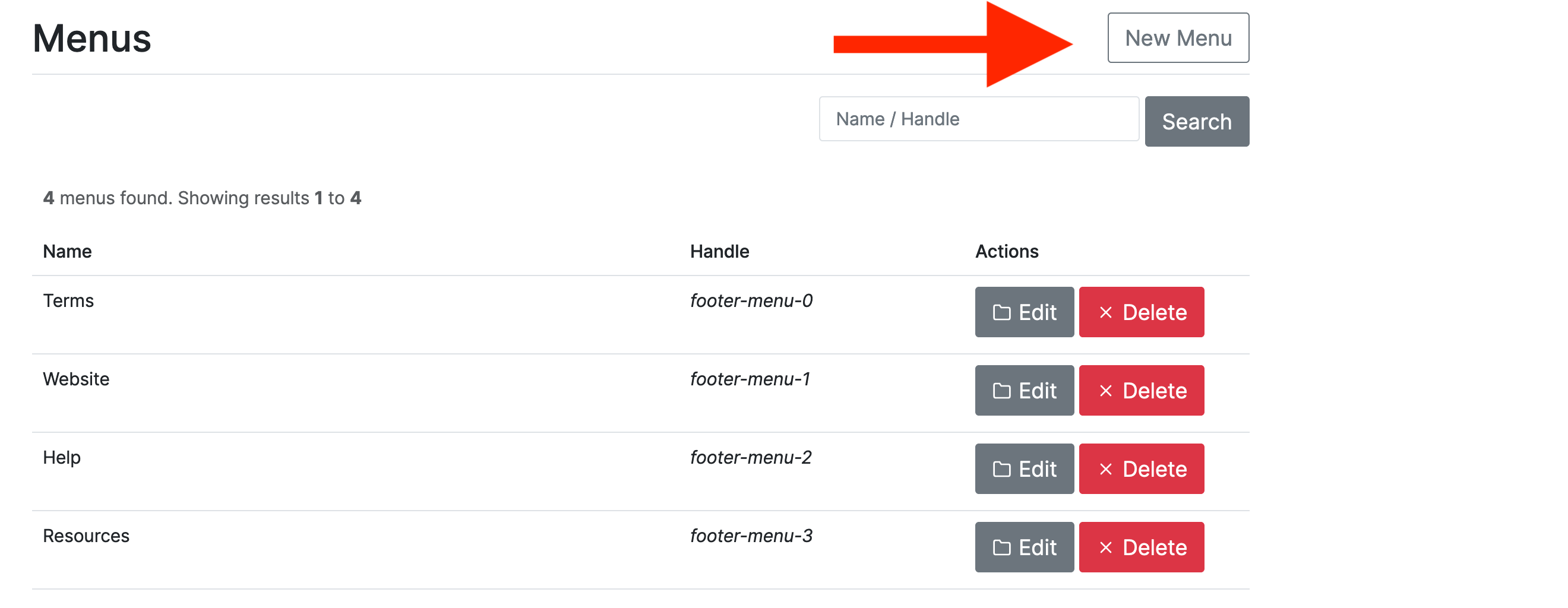Viewport: 1568px width, 608px height.
Task: Click the X icon to delete Resources
Action: [1105, 548]
